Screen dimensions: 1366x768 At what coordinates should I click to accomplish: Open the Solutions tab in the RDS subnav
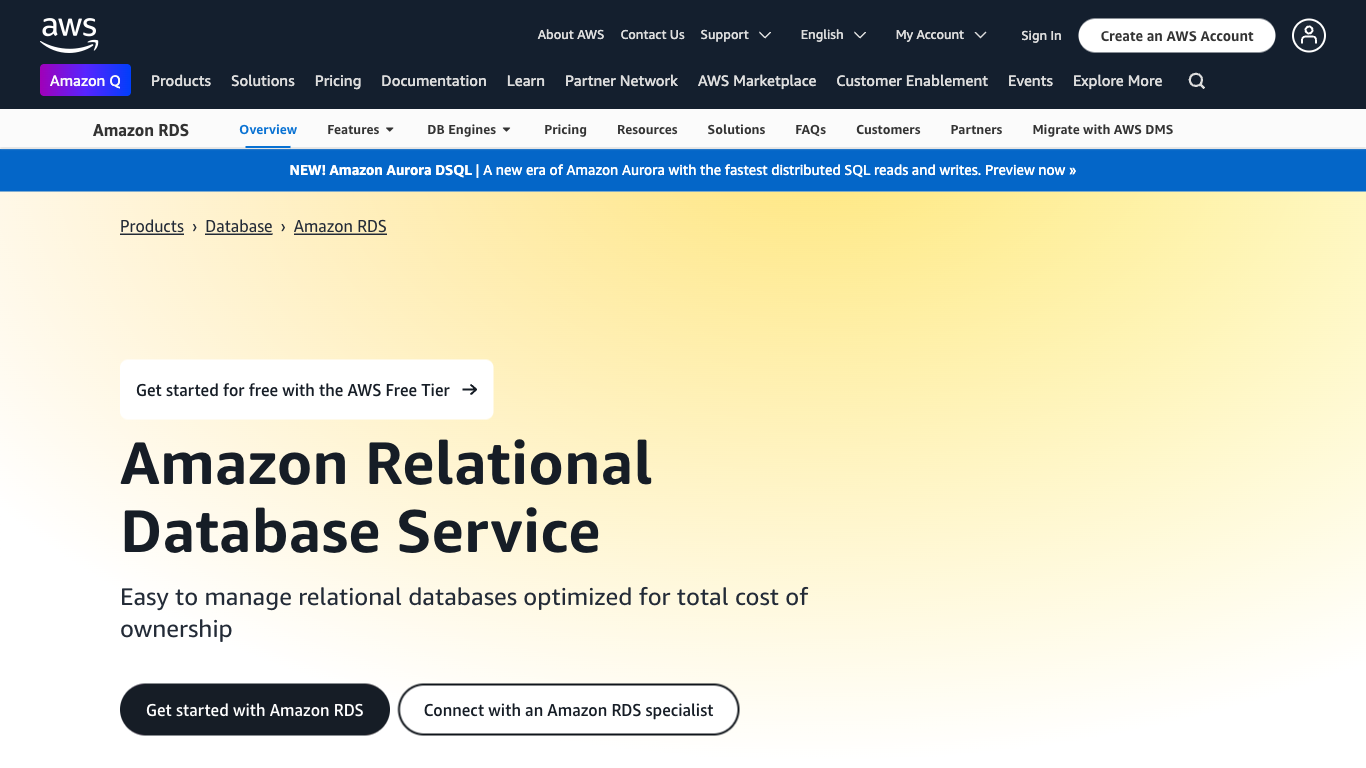(x=736, y=130)
